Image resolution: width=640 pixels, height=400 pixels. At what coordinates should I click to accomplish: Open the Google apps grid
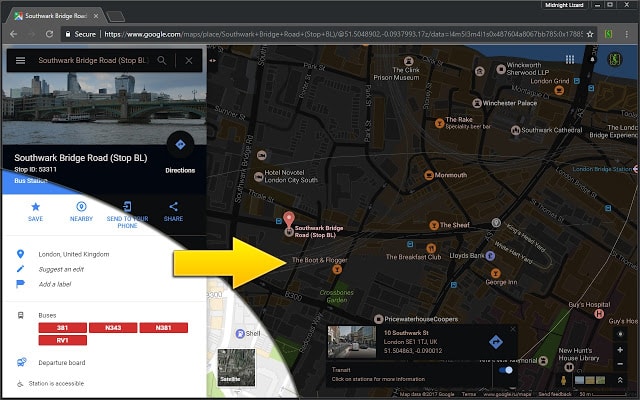tap(570, 60)
